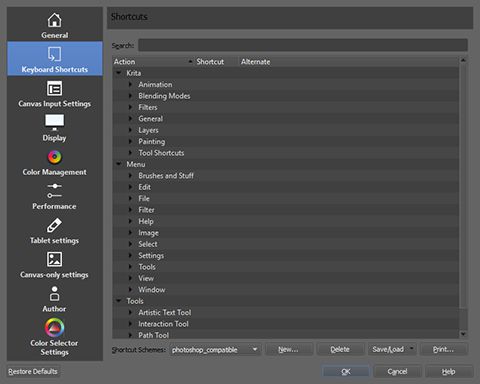Click the scrollbar up arrow

pyautogui.click(x=463, y=60)
